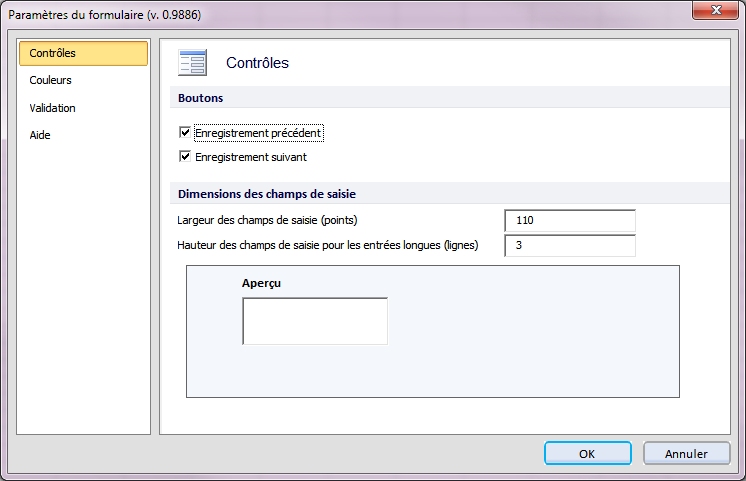Click the Contrôles form icon in header
The width and height of the screenshot is (746, 481).
pyautogui.click(x=192, y=62)
